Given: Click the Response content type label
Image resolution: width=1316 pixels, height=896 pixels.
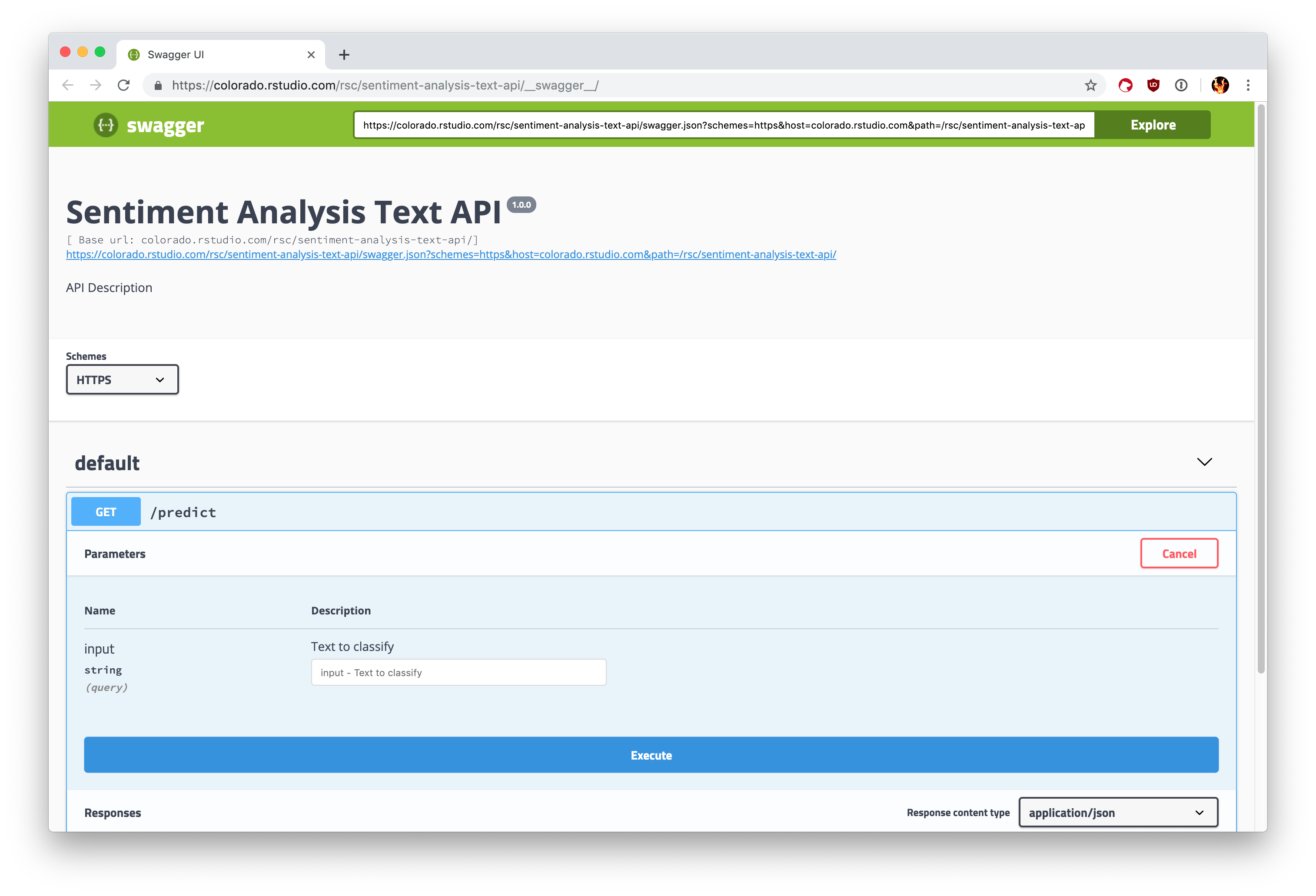Looking at the screenshot, I should click(958, 812).
